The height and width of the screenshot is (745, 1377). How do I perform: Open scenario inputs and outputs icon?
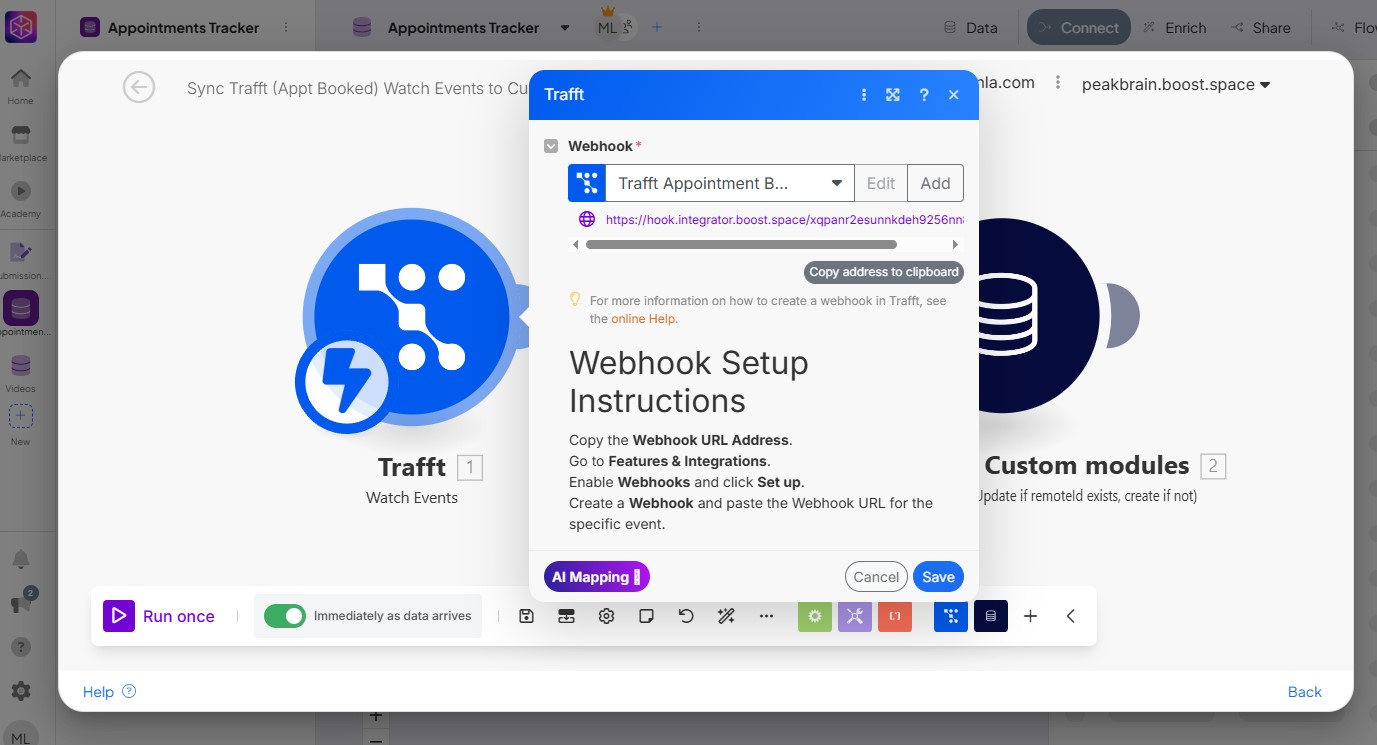[567, 616]
